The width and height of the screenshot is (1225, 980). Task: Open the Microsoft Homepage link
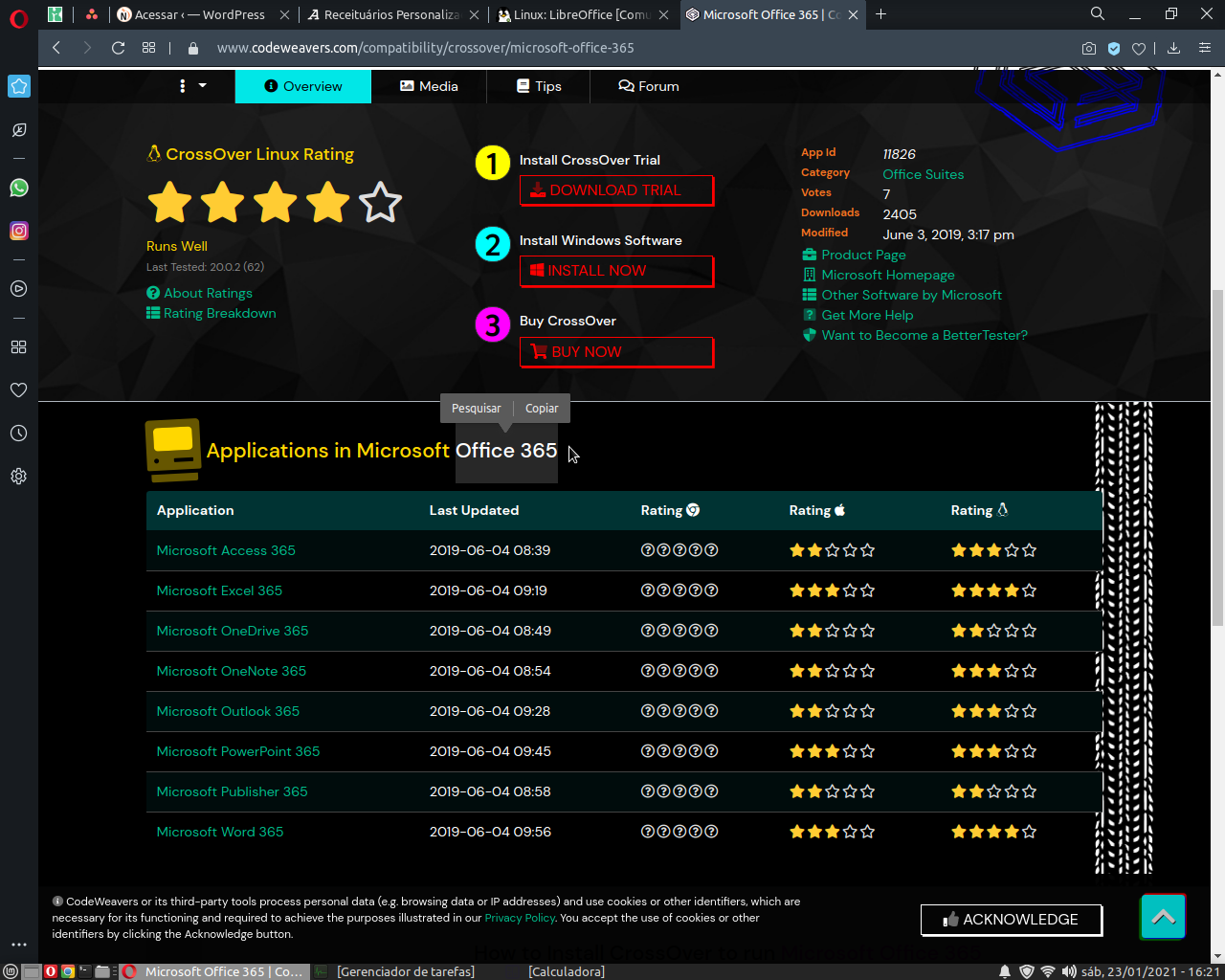click(879, 275)
